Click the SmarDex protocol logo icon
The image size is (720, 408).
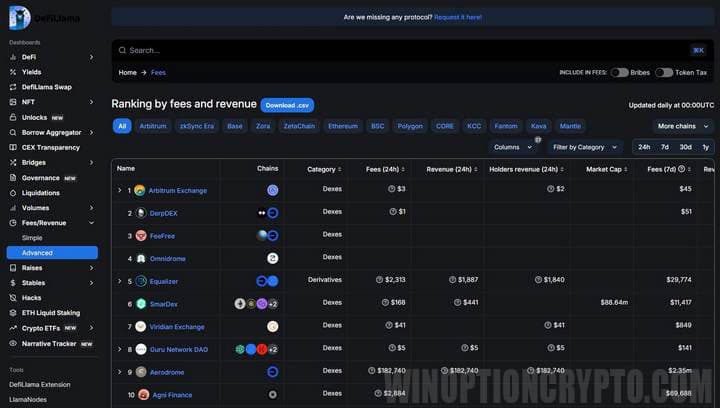[x=140, y=304]
